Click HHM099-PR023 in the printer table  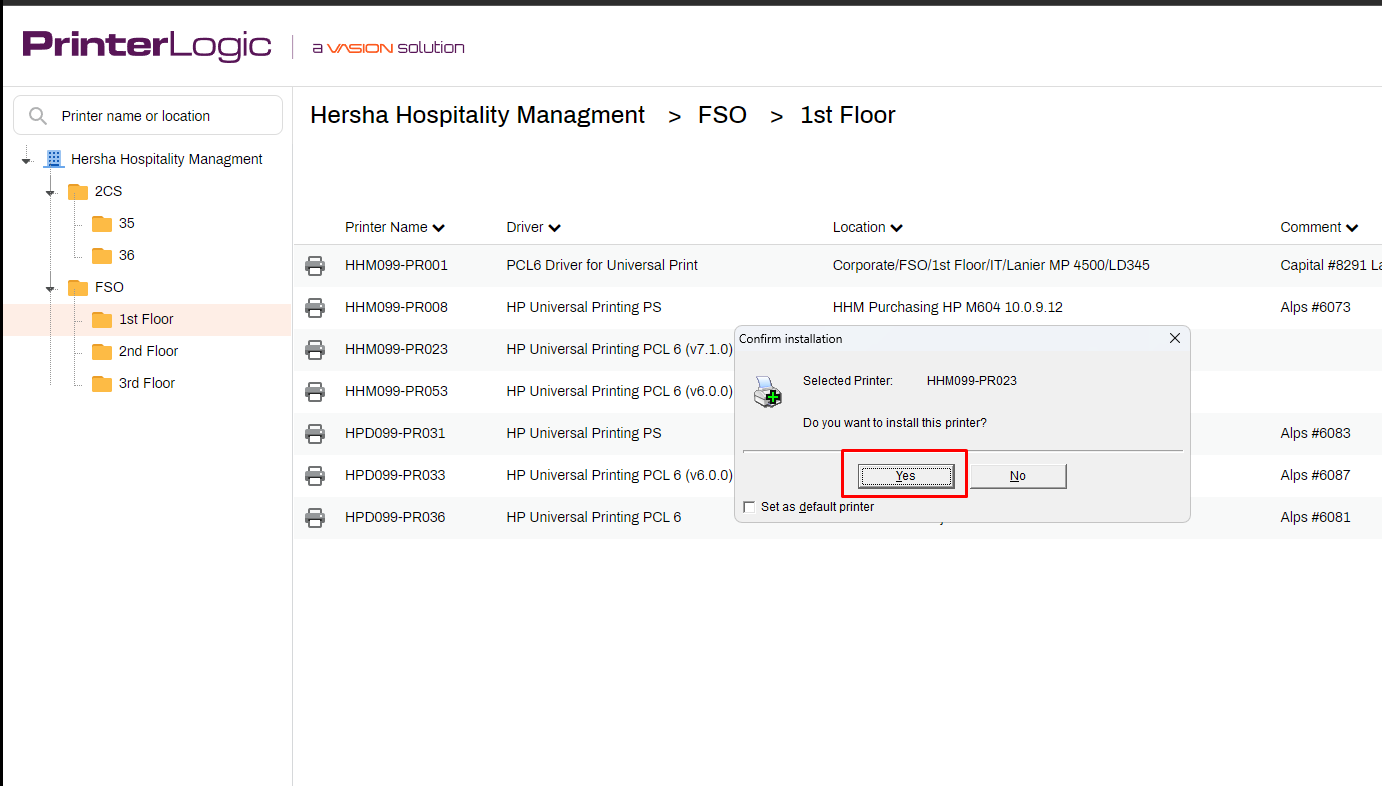[x=396, y=349]
